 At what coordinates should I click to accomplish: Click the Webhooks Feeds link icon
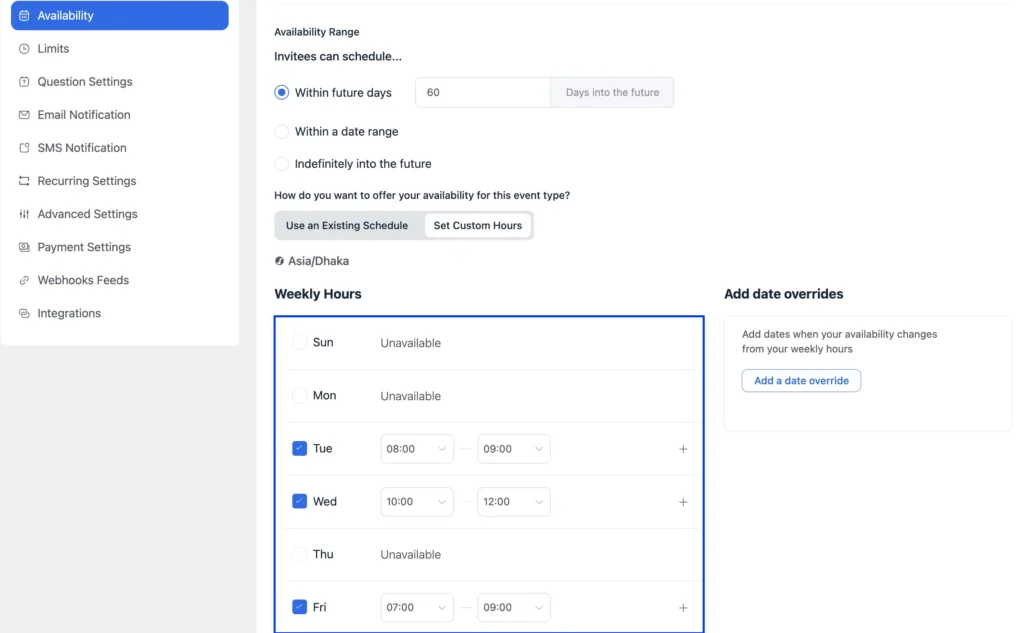coord(24,280)
